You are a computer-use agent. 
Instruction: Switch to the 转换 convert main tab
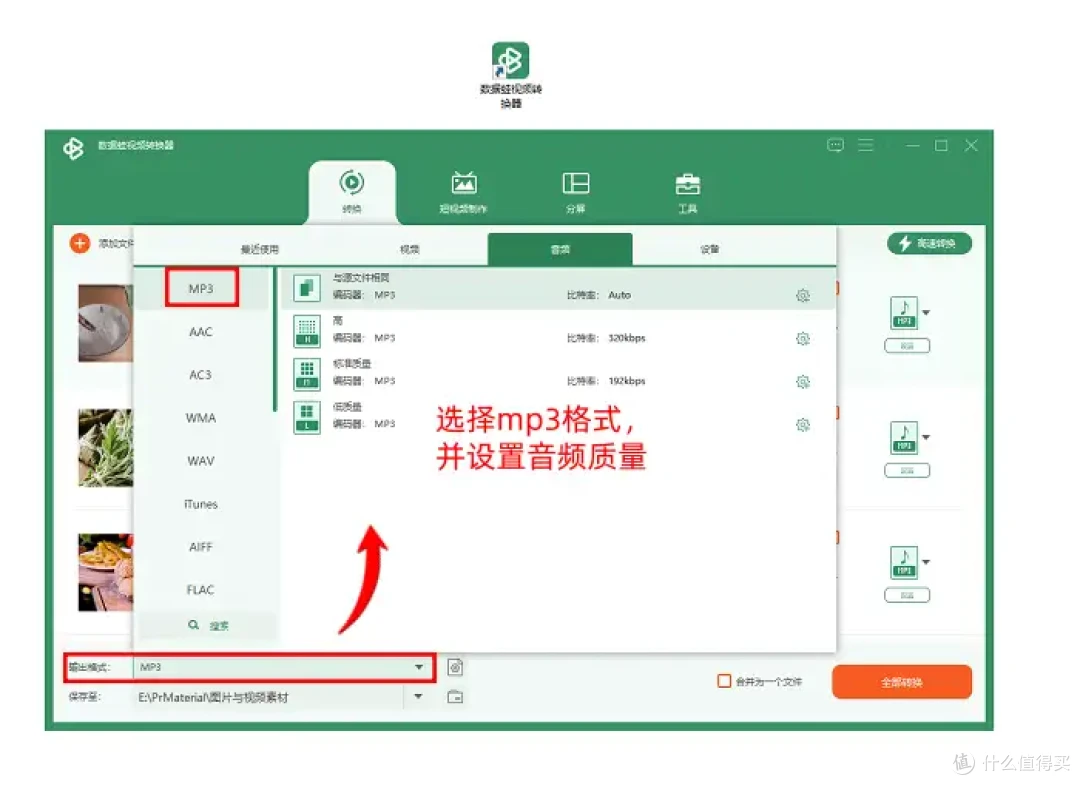coord(352,192)
